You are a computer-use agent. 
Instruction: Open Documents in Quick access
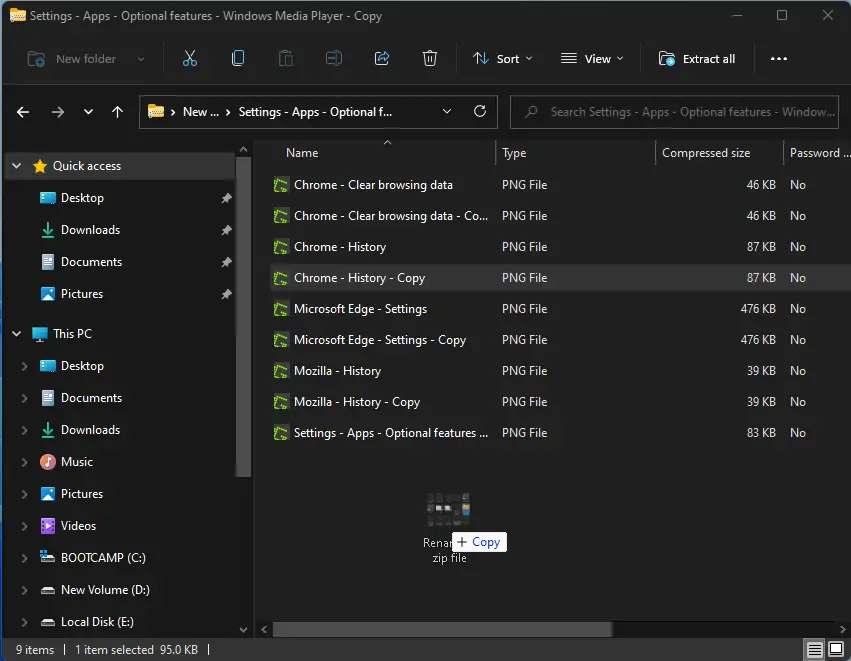[x=91, y=262]
